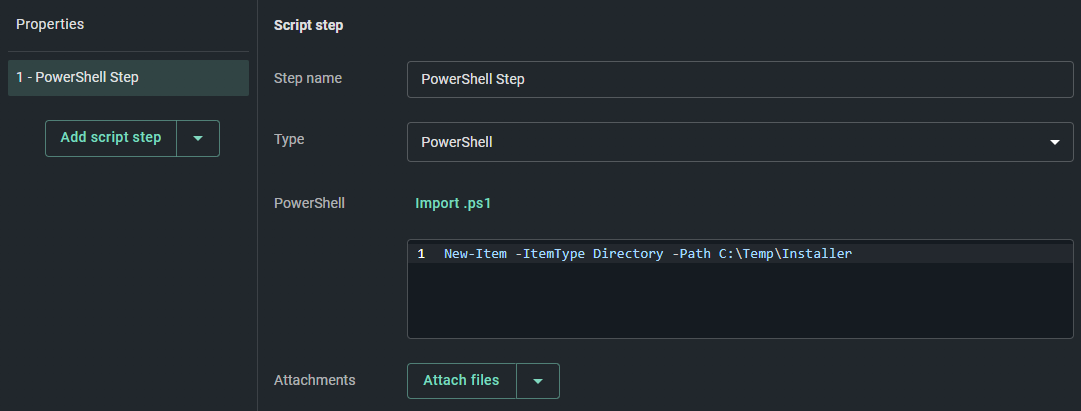Click the Attach files button
This screenshot has width=1081, height=411.
(x=461, y=381)
